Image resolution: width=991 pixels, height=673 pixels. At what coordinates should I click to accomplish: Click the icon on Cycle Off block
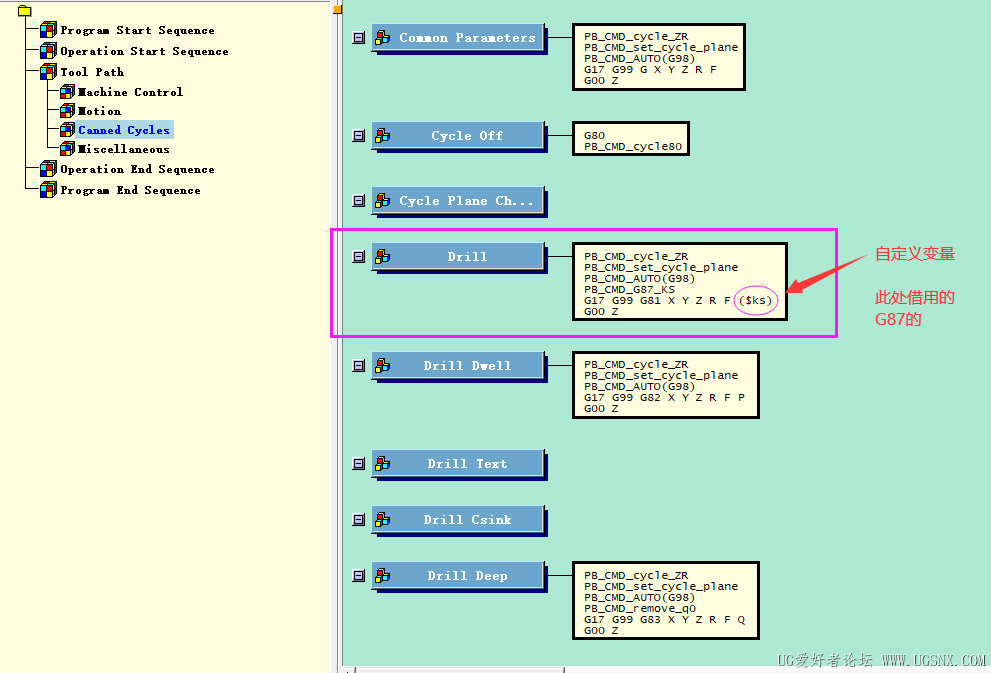click(x=382, y=136)
